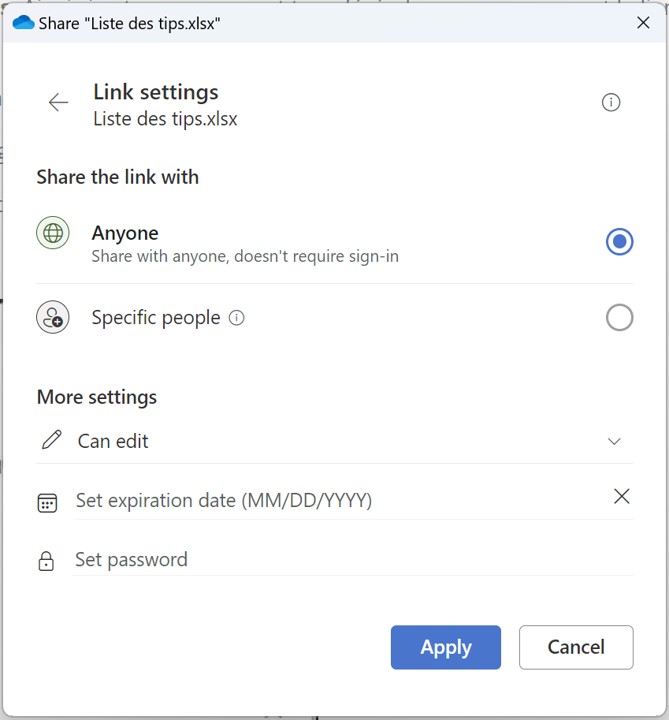Click the Specific people person icon

pyautogui.click(x=53, y=318)
